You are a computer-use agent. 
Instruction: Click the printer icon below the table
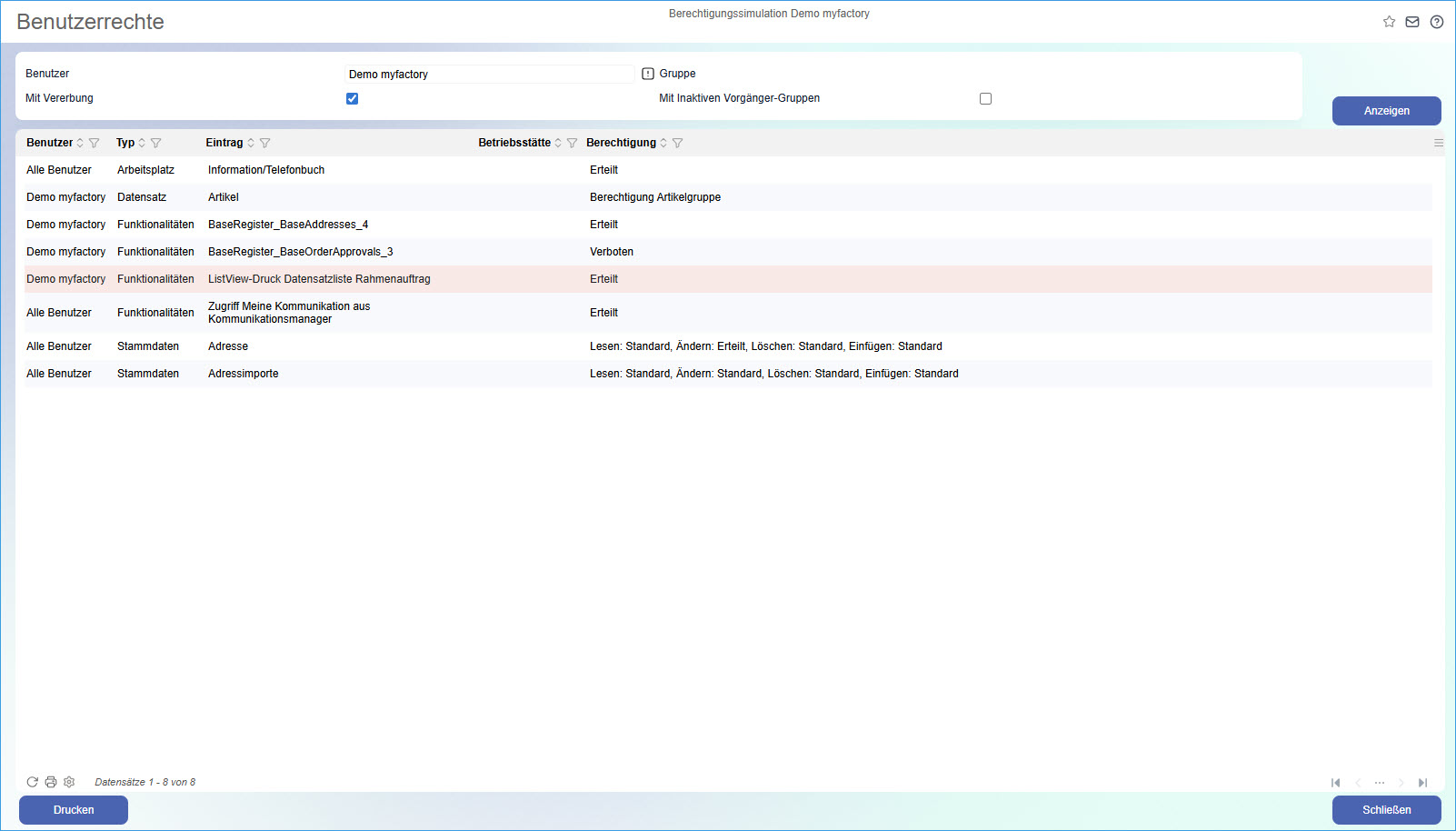click(x=51, y=782)
